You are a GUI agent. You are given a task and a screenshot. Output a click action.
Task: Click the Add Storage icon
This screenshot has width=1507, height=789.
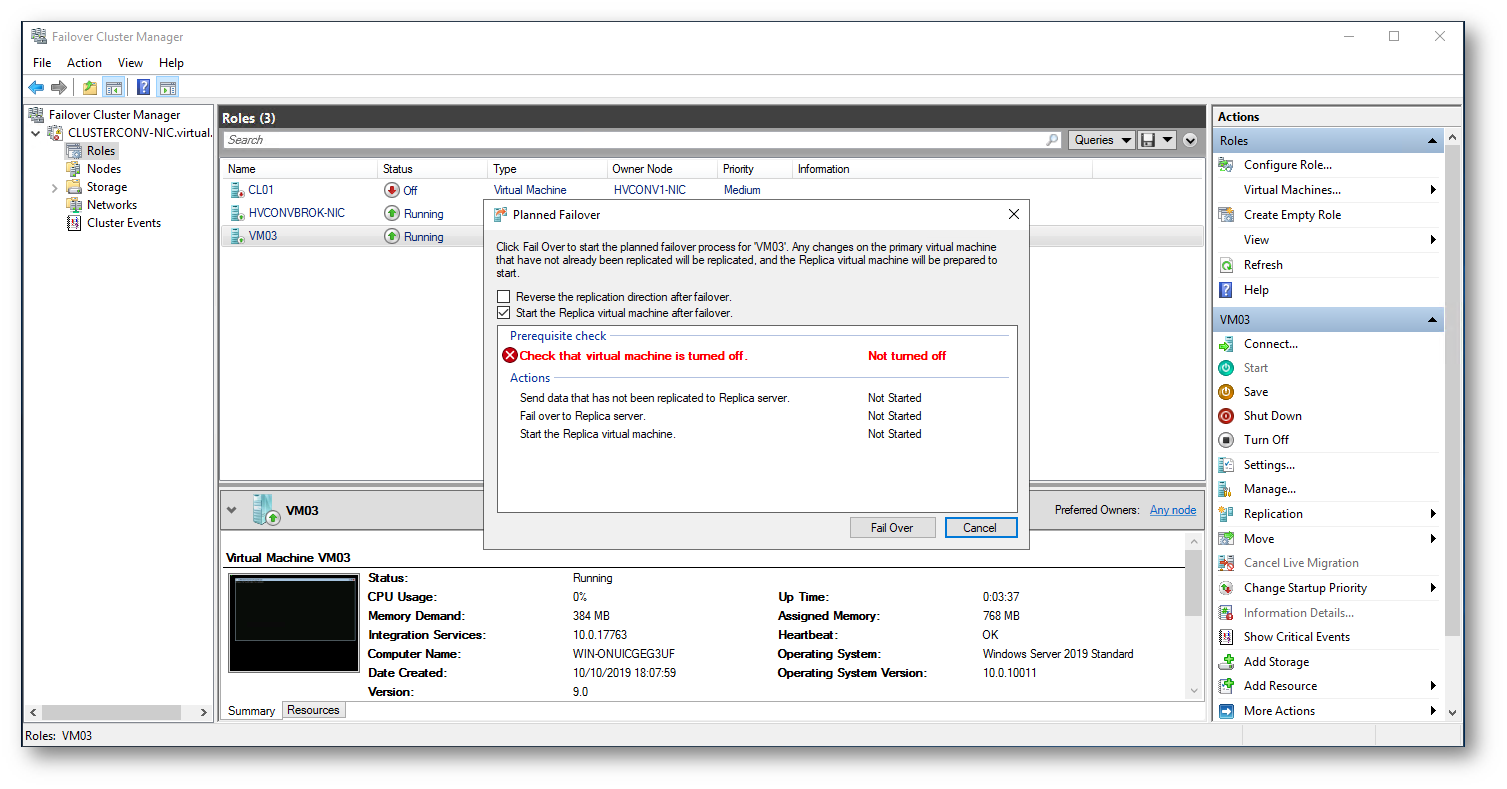click(x=1226, y=662)
